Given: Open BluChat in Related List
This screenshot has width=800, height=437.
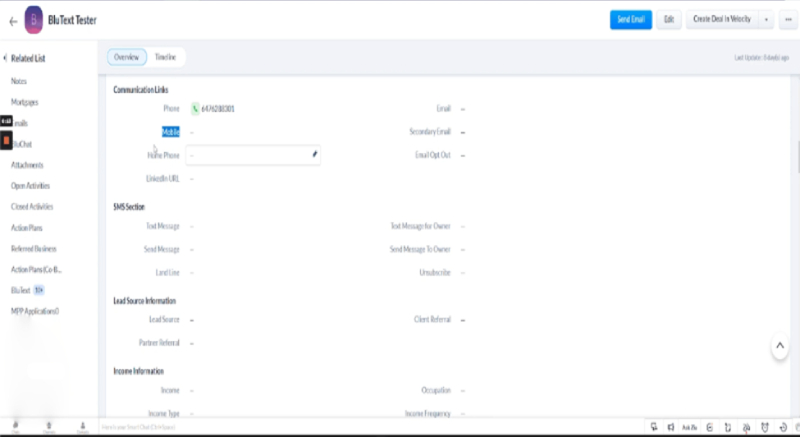Looking at the screenshot, I should (22, 144).
